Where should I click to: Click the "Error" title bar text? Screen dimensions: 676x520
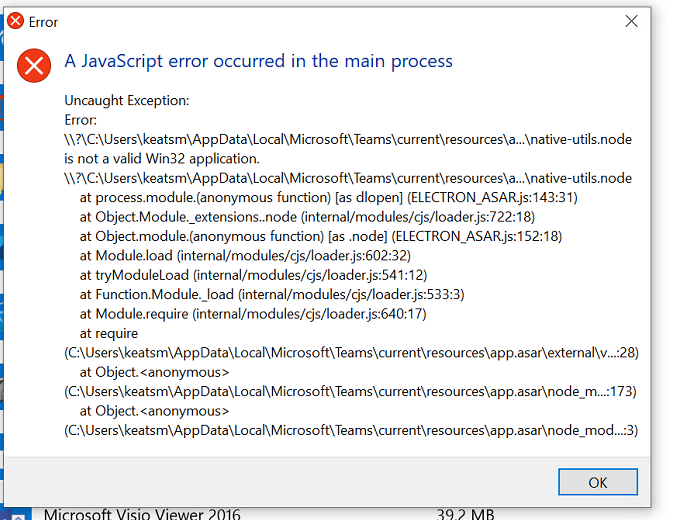coord(43,22)
